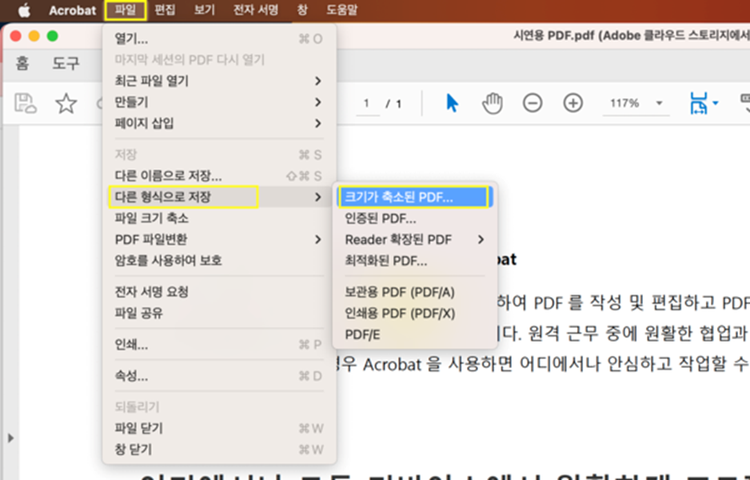750x480 pixels.
Task: Zoom in with the plus icon
Action: 573,103
